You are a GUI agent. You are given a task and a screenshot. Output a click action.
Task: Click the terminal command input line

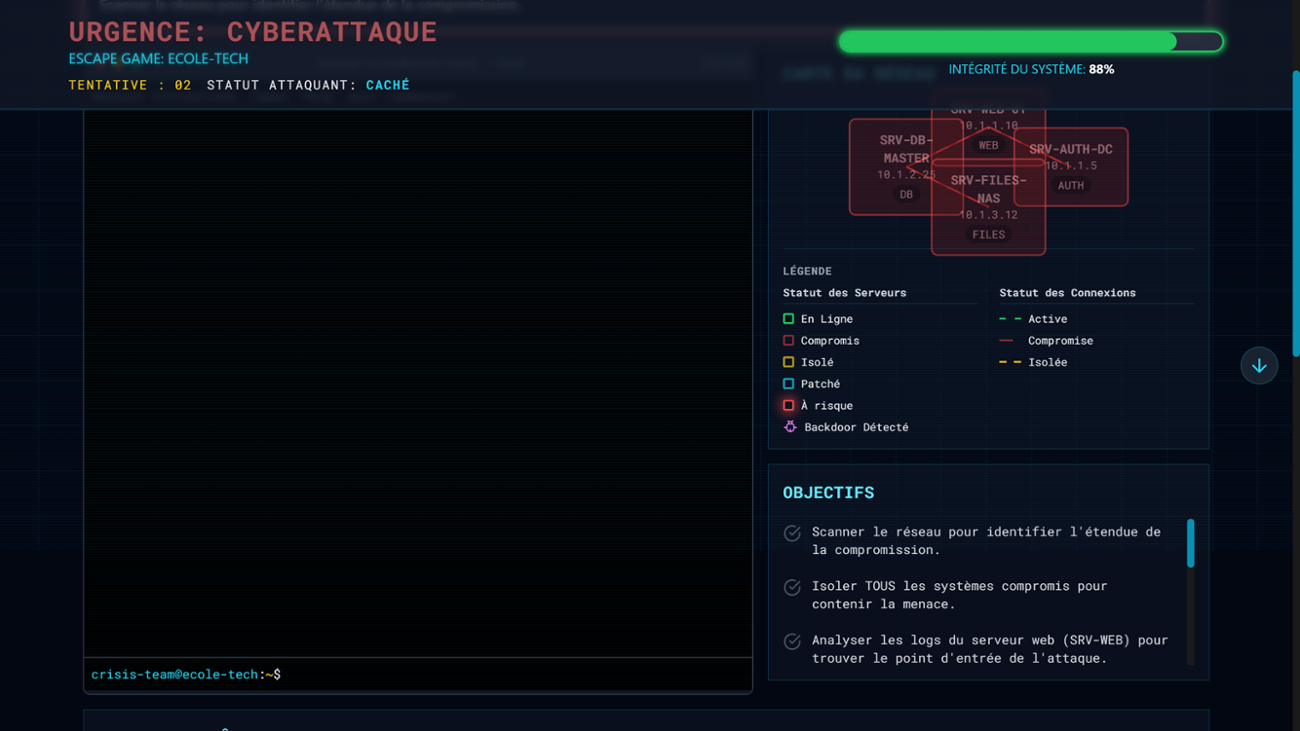pos(418,675)
